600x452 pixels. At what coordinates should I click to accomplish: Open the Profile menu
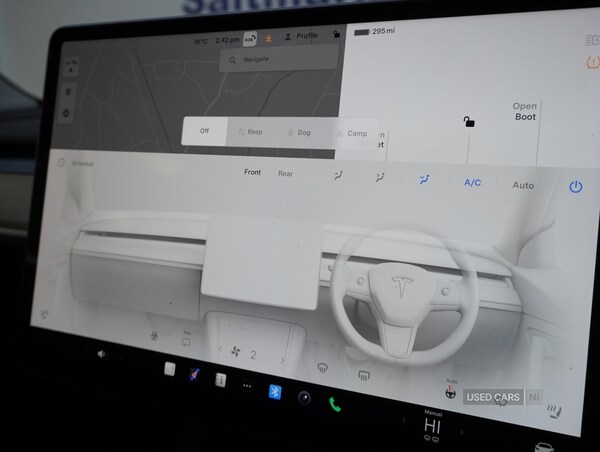click(301, 36)
